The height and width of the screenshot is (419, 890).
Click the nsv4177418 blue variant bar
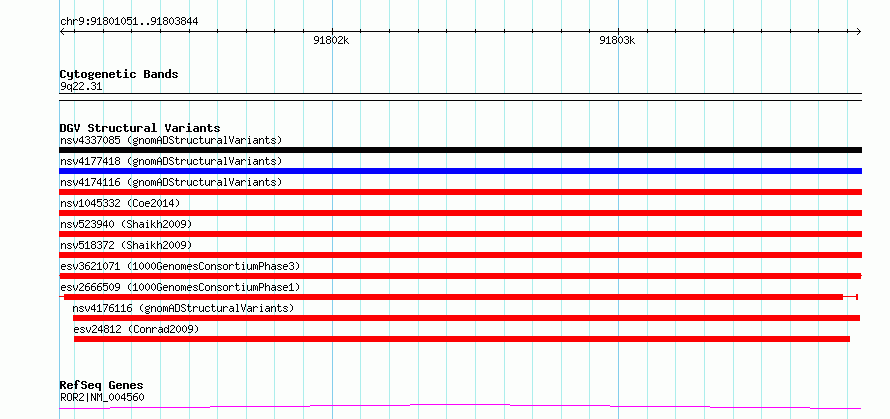[x=460, y=171]
